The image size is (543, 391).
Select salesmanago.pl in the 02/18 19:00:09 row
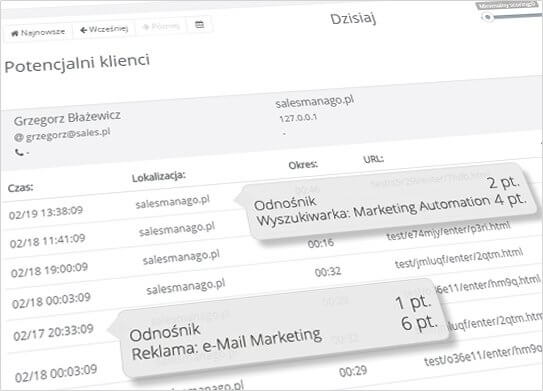point(181,257)
